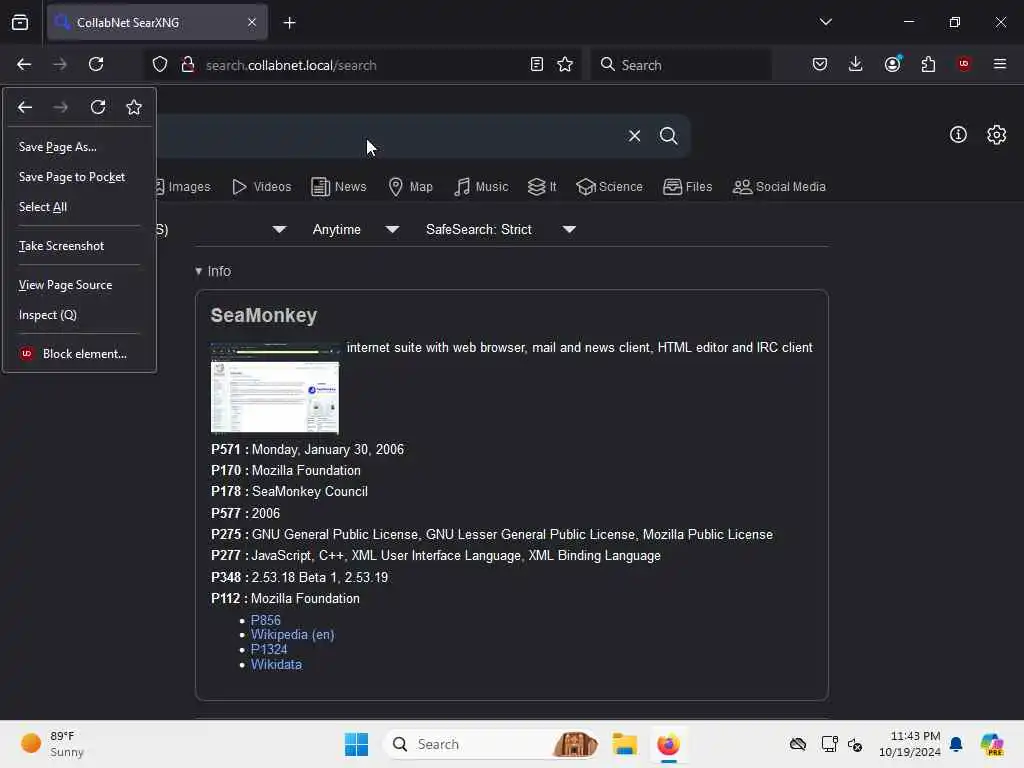The image size is (1024, 768).
Task: Open the Anytime time range dropdown
Action: [x=355, y=230]
